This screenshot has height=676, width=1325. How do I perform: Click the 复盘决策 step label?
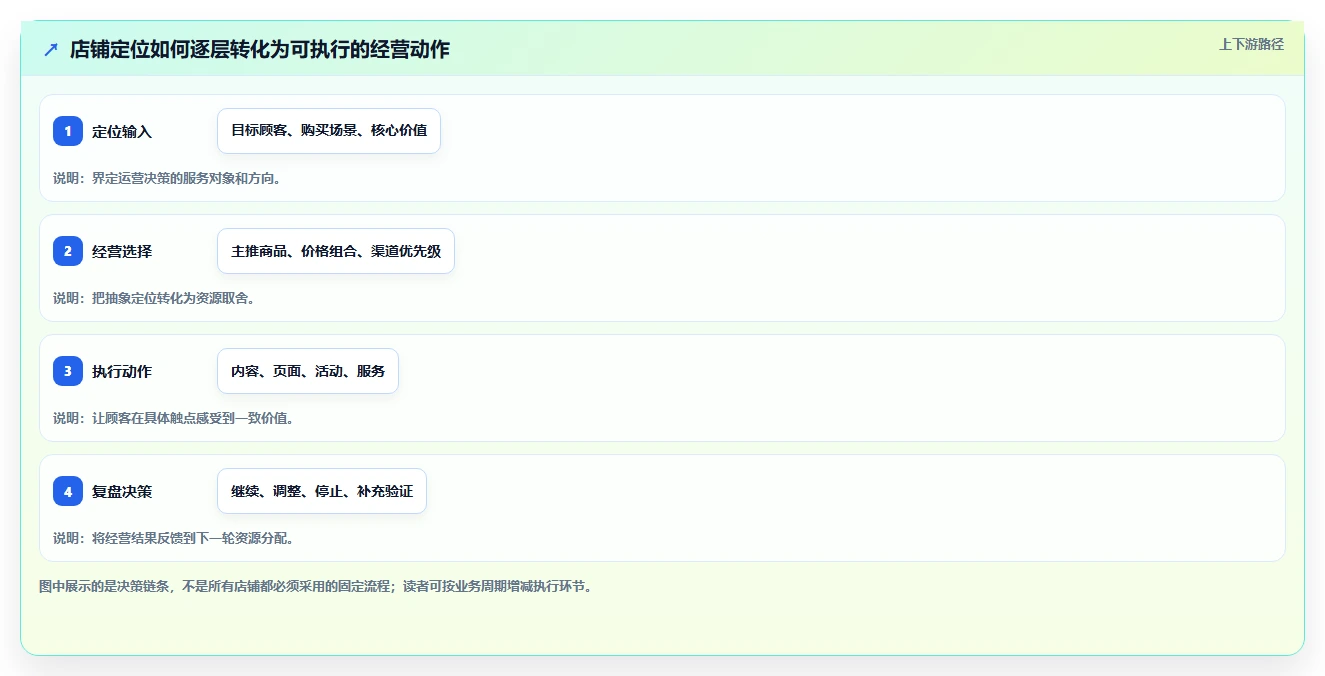pyautogui.click(x=122, y=491)
